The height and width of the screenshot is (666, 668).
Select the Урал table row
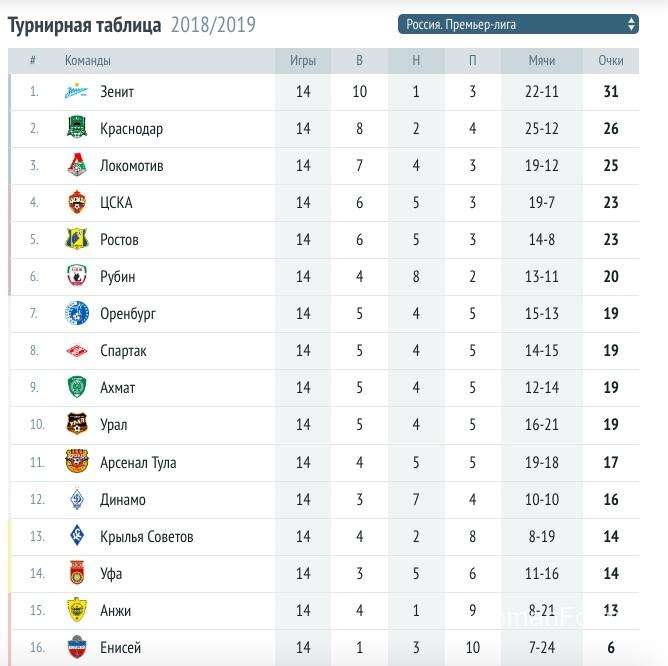coord(324,425)
